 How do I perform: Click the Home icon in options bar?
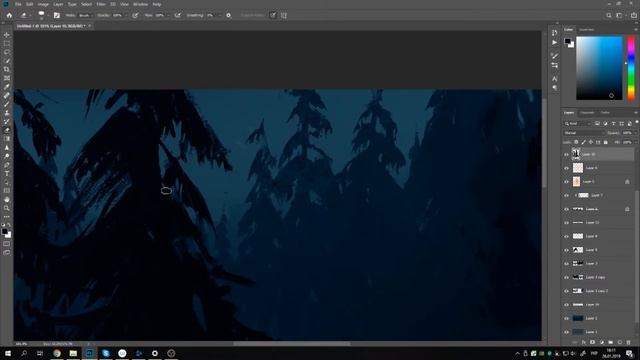click(x=9, y=15)
